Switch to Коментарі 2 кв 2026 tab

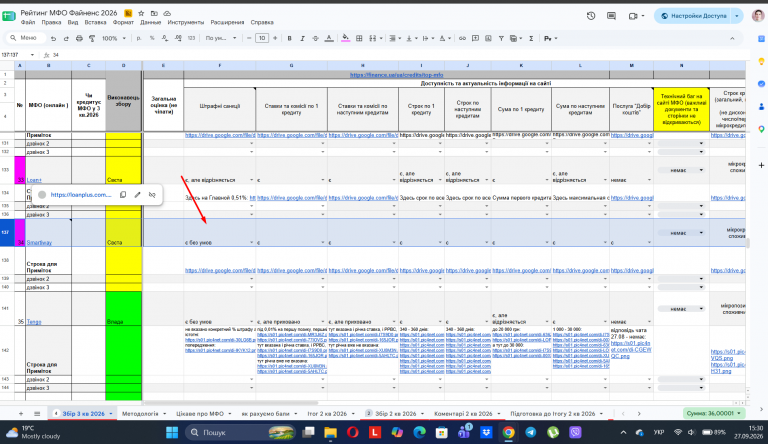463,414
